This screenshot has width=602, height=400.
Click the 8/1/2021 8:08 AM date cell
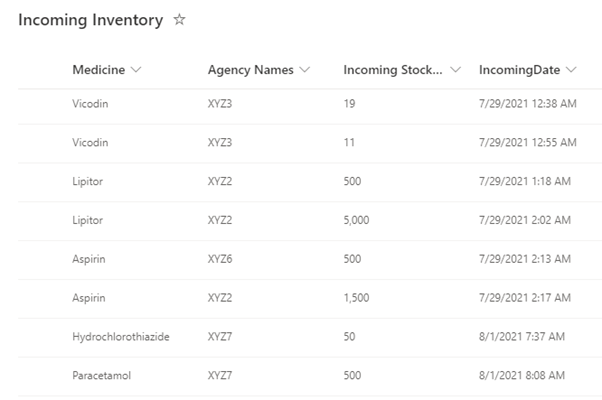524,376
